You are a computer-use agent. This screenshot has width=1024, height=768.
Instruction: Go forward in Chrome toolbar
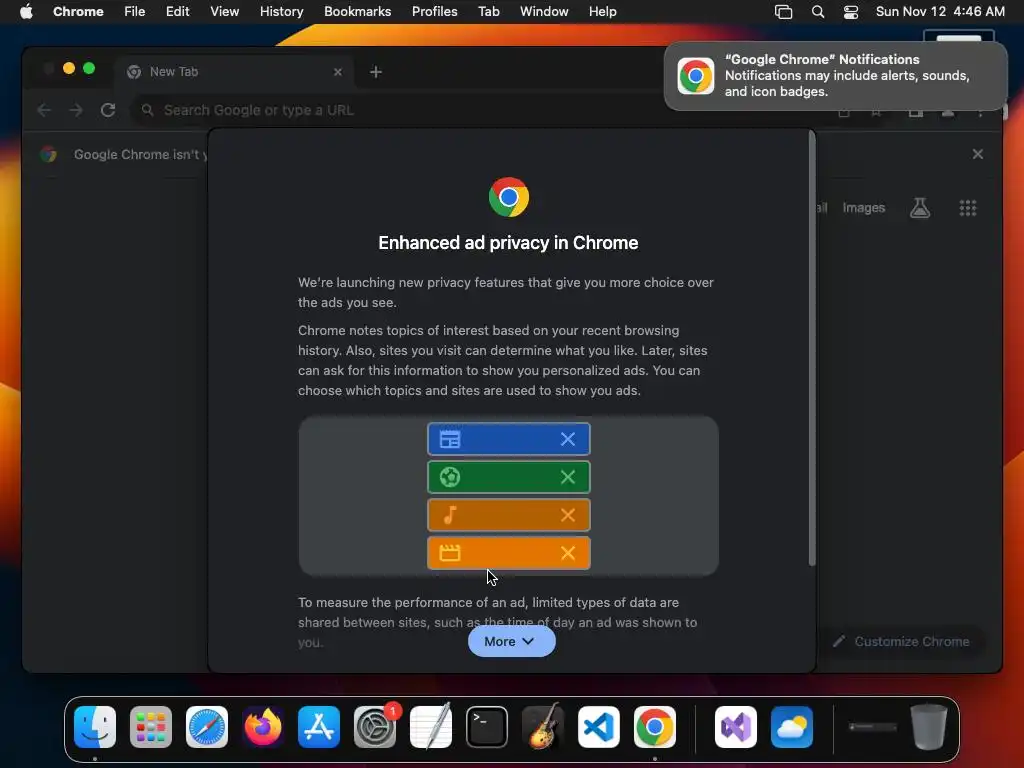click(x=76, y=110)
